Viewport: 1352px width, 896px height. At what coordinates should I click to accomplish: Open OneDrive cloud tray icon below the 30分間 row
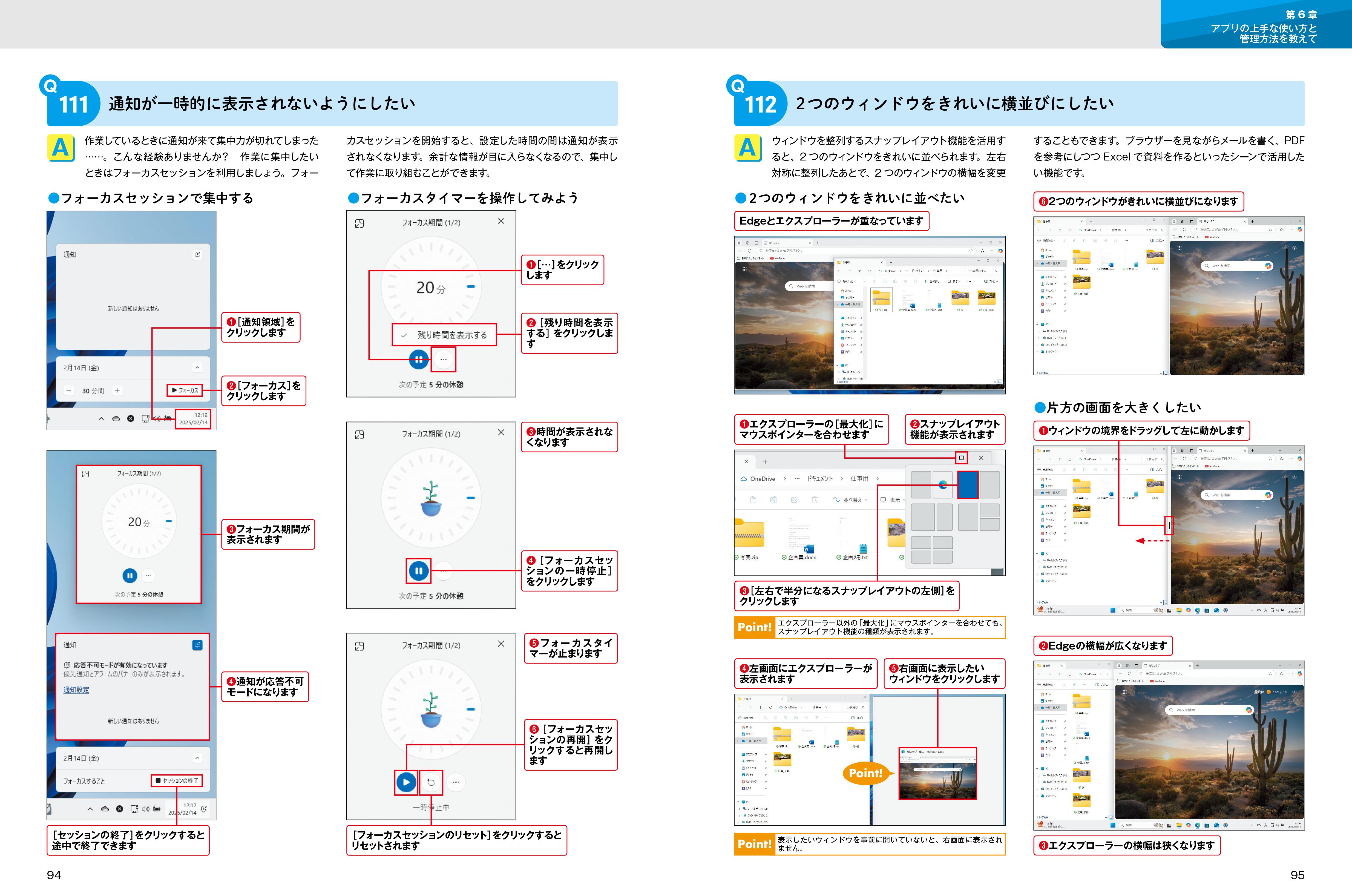coord(116,419)
